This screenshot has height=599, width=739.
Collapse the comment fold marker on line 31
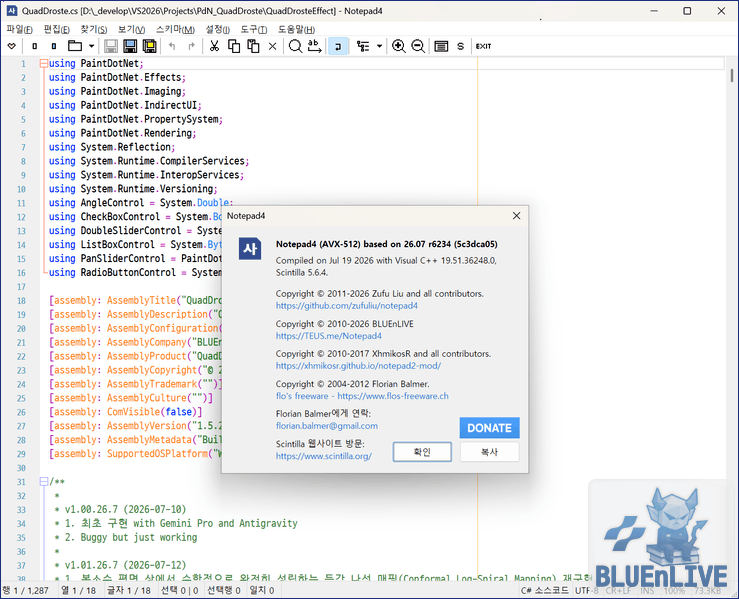click(44, 482)
